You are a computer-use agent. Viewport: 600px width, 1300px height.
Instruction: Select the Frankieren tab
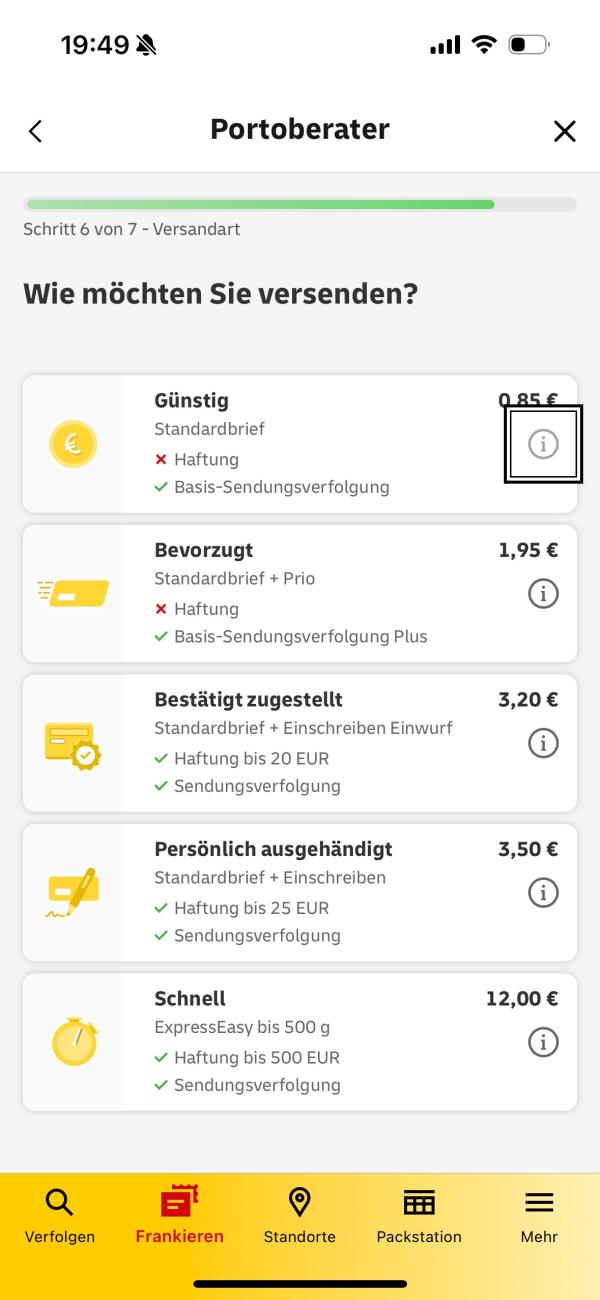pos(180,1215)
